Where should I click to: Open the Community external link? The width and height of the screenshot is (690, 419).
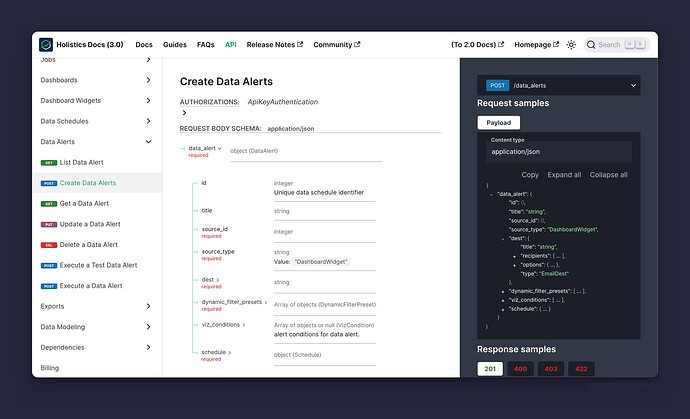337,44
